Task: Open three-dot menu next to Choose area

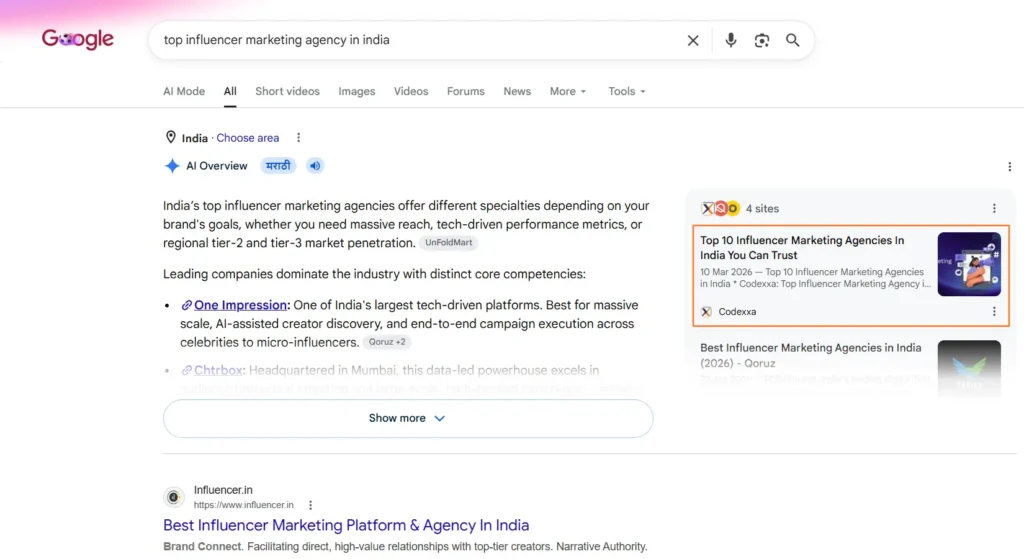Action: (298, 138)
